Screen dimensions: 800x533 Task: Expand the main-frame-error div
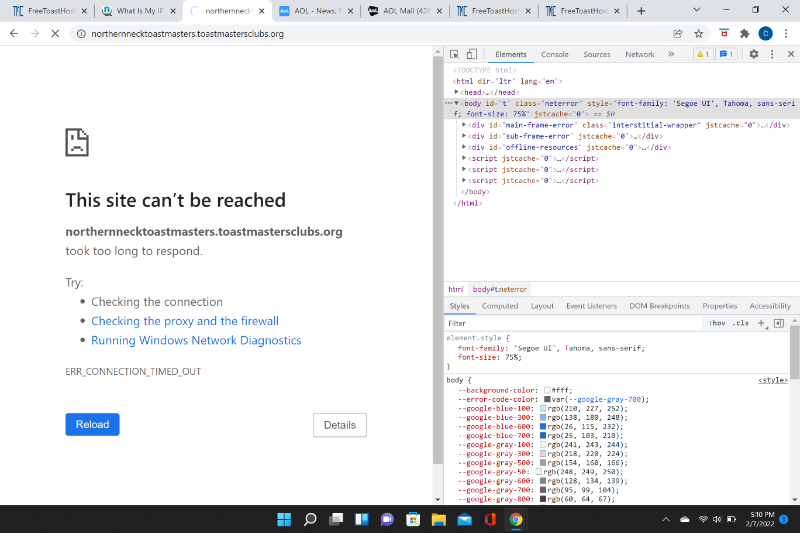tap(464, 124)
